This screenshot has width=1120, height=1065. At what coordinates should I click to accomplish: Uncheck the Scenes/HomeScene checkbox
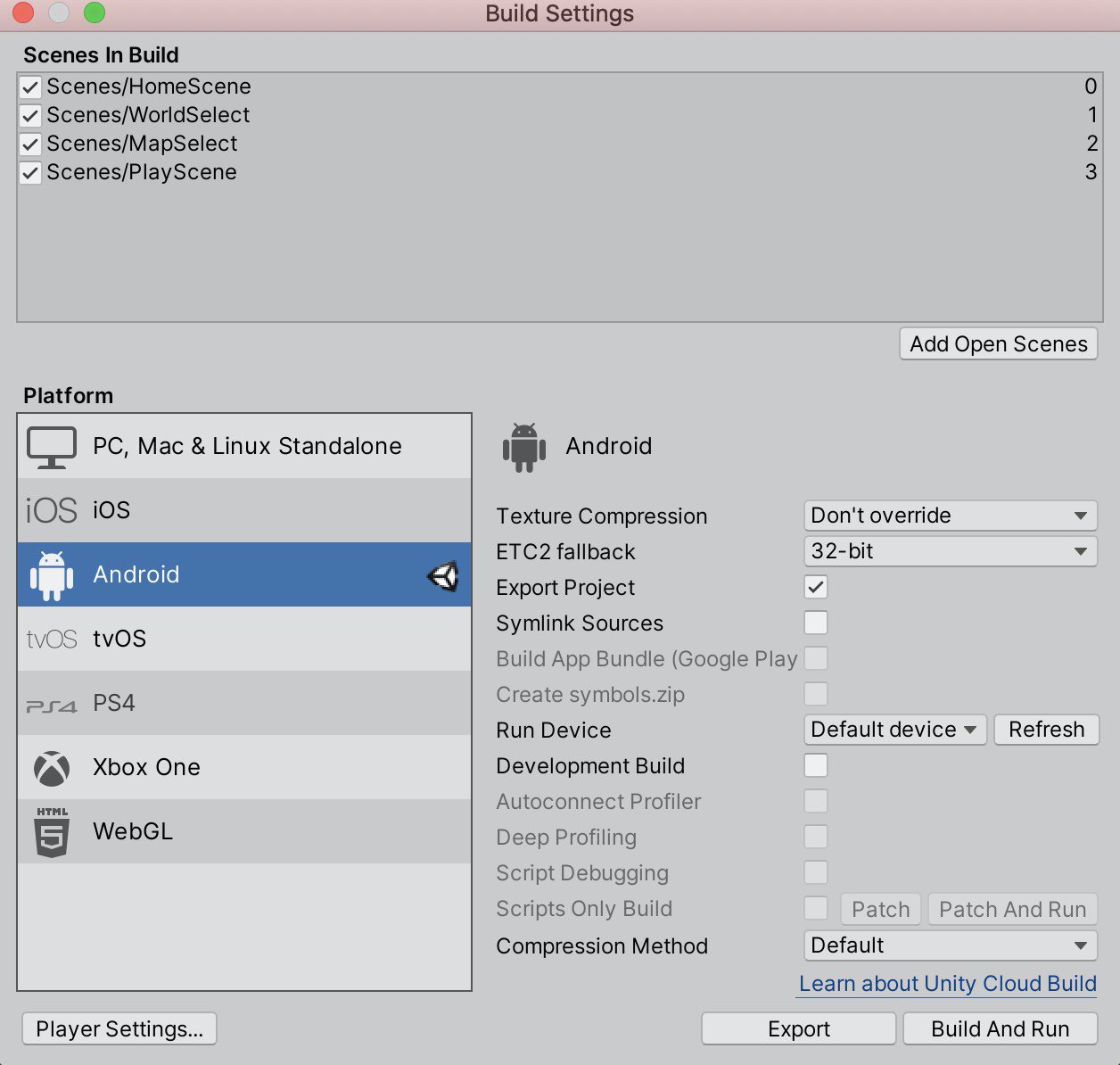30,87
